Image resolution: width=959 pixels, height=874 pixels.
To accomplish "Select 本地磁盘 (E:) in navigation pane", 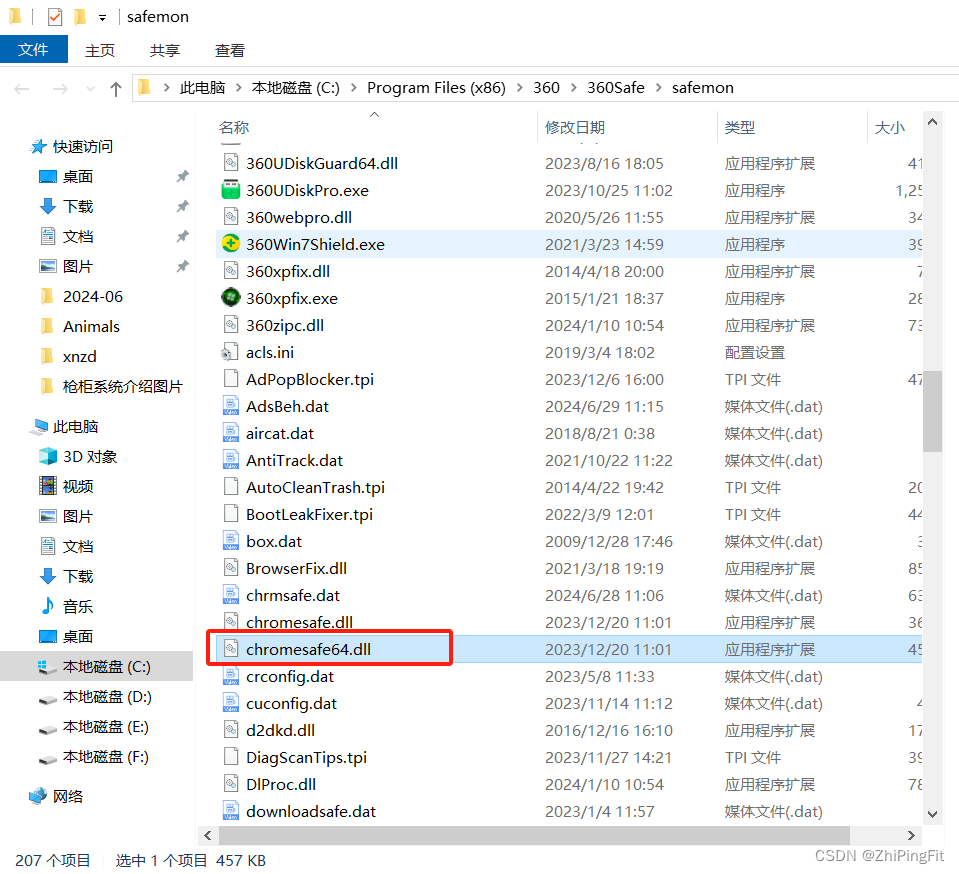I will [x=105, y=727].
